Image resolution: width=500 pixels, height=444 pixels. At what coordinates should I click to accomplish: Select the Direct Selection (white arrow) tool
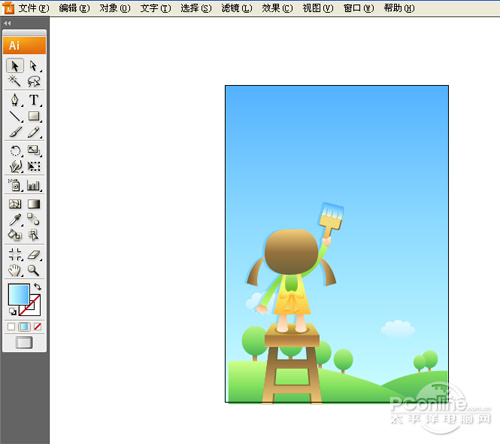click(x=34, y=66)
